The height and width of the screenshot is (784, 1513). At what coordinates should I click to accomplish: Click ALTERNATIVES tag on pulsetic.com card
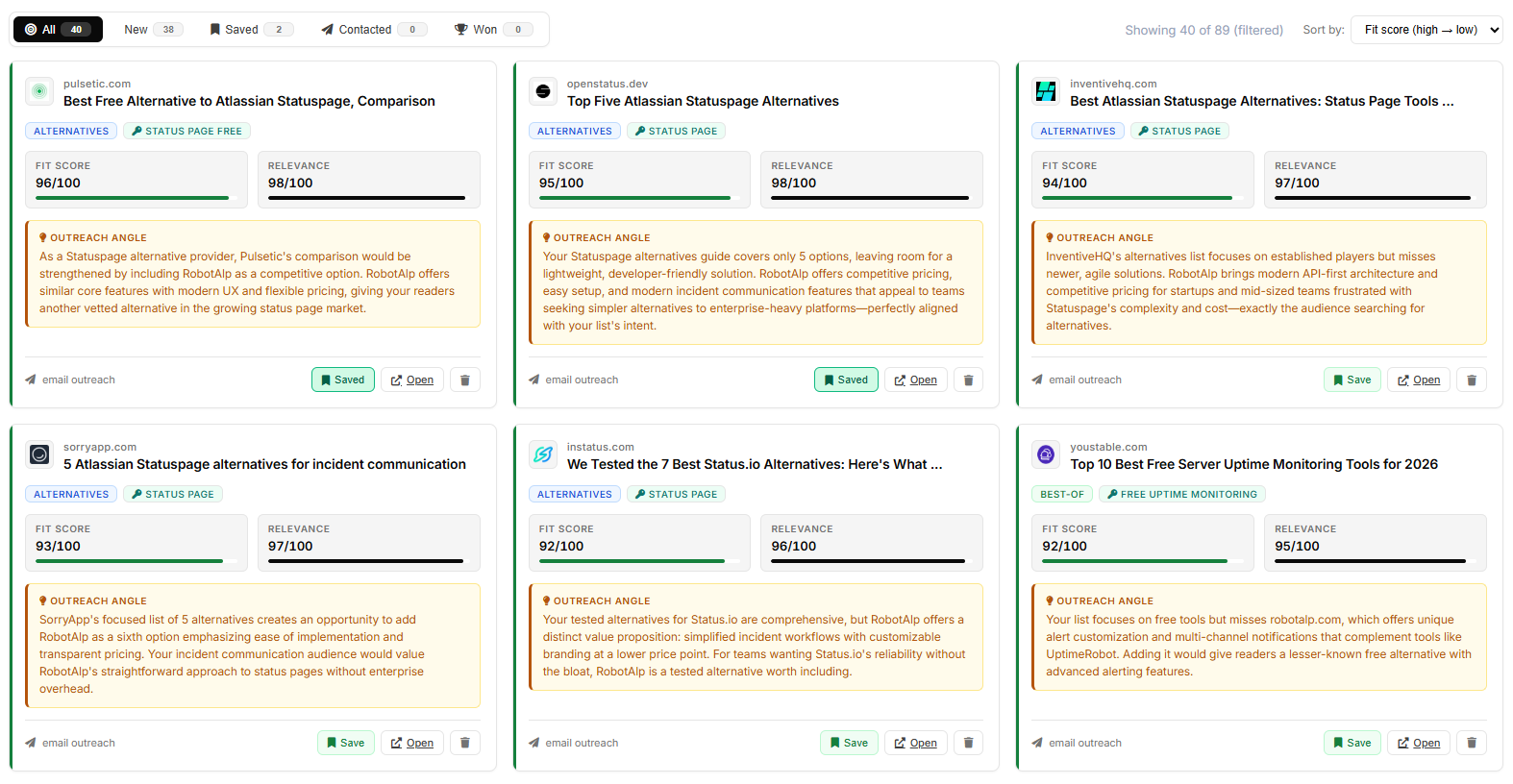click(71, 131)
